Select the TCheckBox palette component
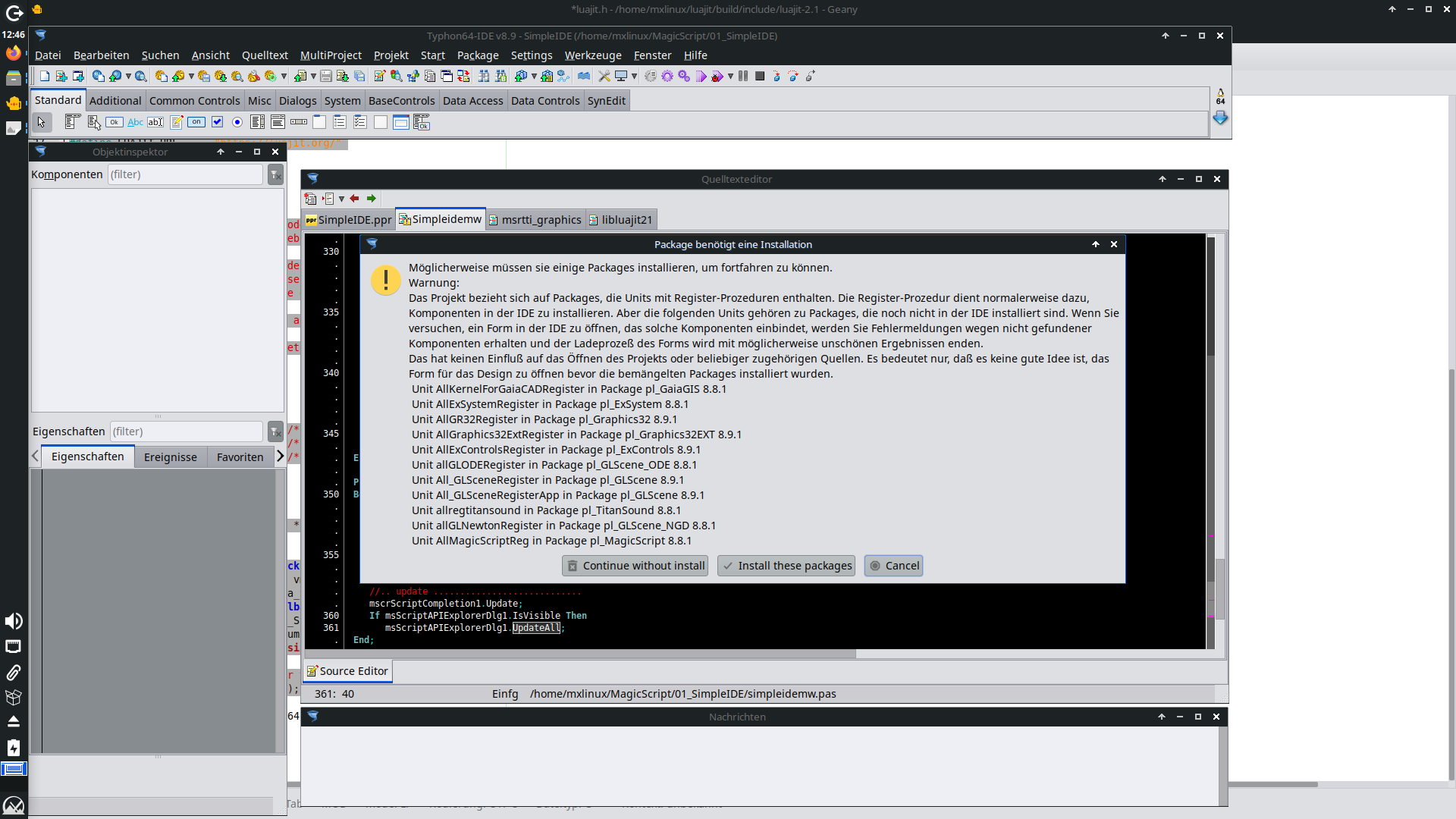Screen dimensions: 1456x819 tap(217, 122)
